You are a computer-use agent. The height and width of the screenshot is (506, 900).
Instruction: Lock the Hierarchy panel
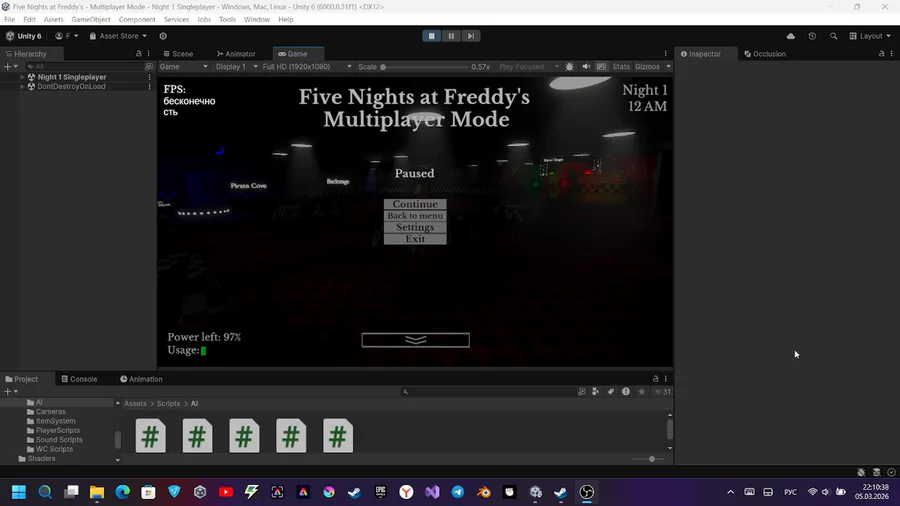(x=138, y=53)
